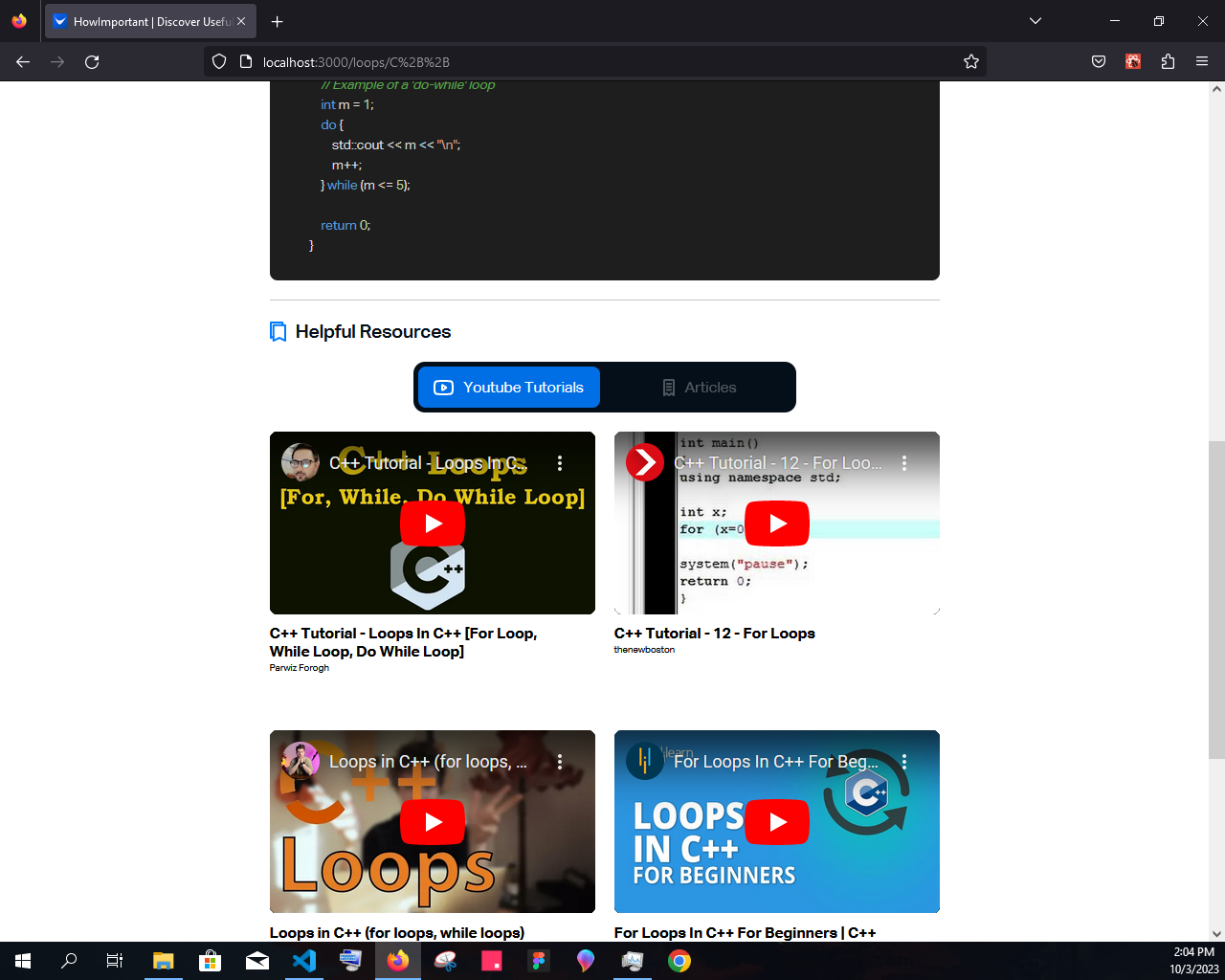Screen dimensions: 1225x980
Task: Click caption 'C++ Tutorial - 12 - For Loops'
Action: (x=715, y=634)
